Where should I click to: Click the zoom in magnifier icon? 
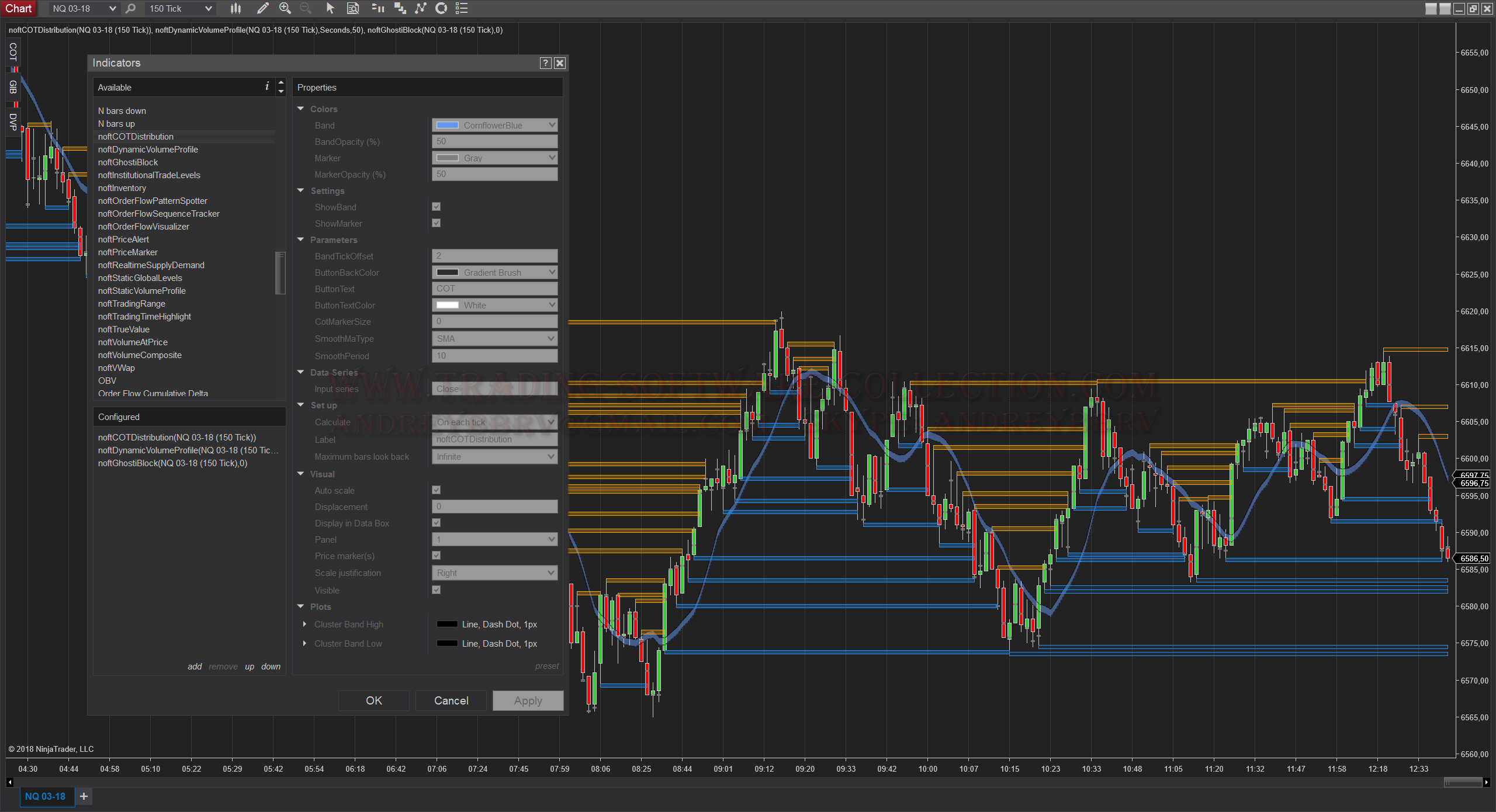click(x=285, y=8)
